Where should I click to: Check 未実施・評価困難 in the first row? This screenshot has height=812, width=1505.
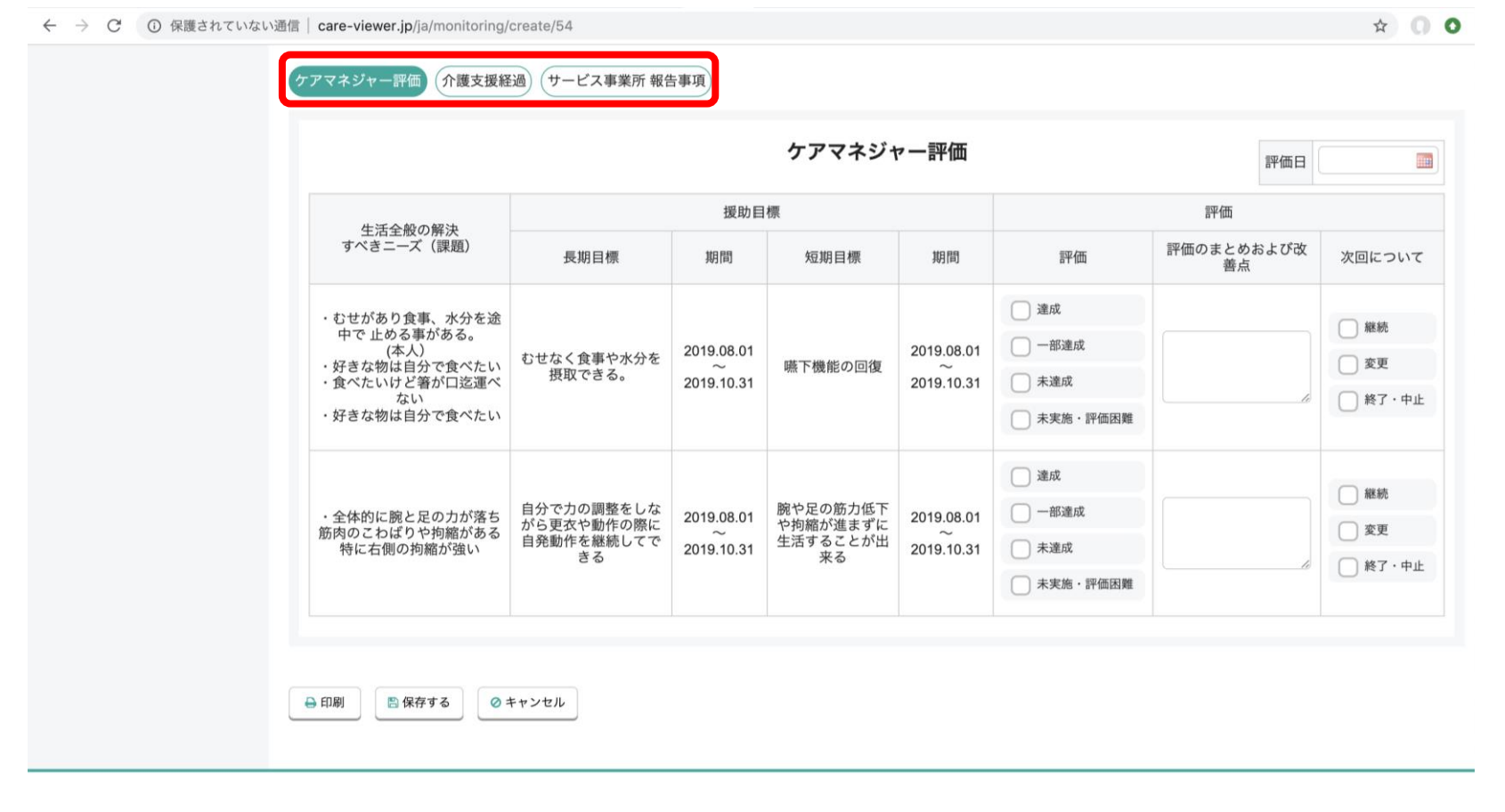(x=1021, y=419)
